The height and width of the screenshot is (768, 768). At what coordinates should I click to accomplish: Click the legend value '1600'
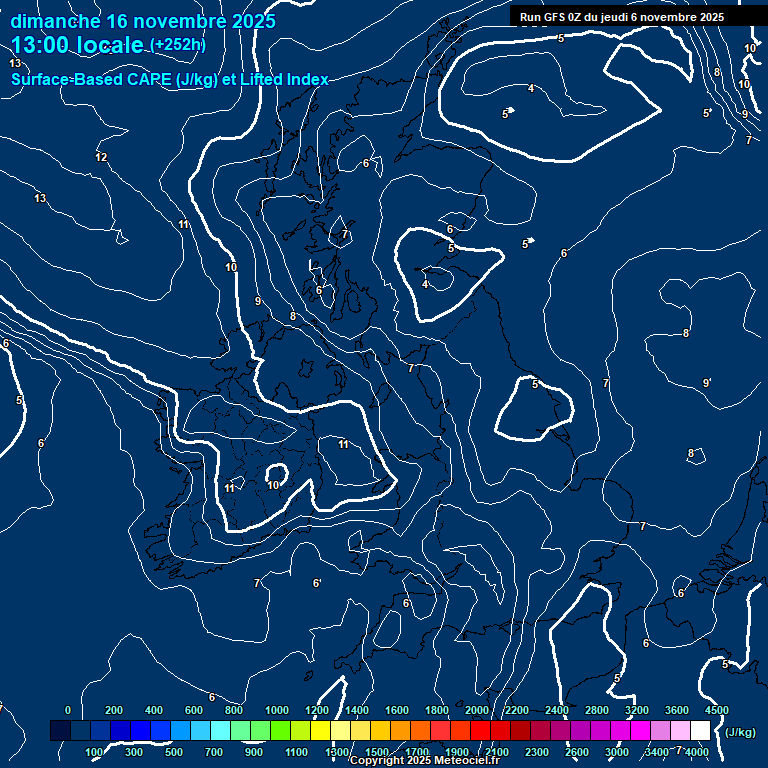(397, 710)
